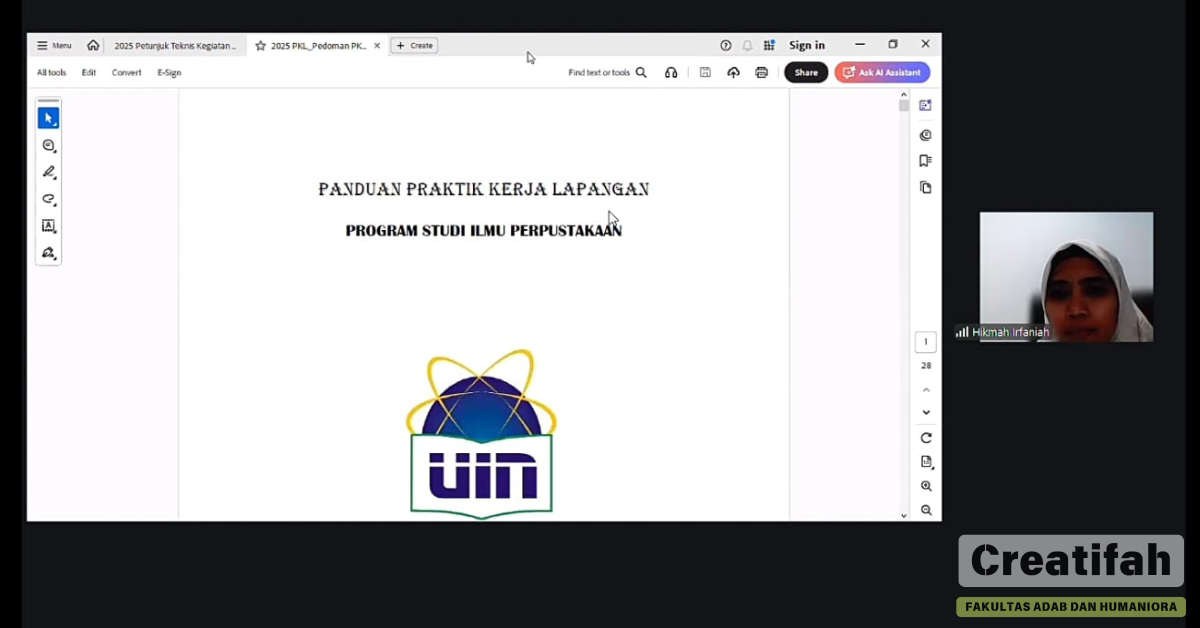Zoom in on the document
The image size is (1200, 628).
coord(926,486)
